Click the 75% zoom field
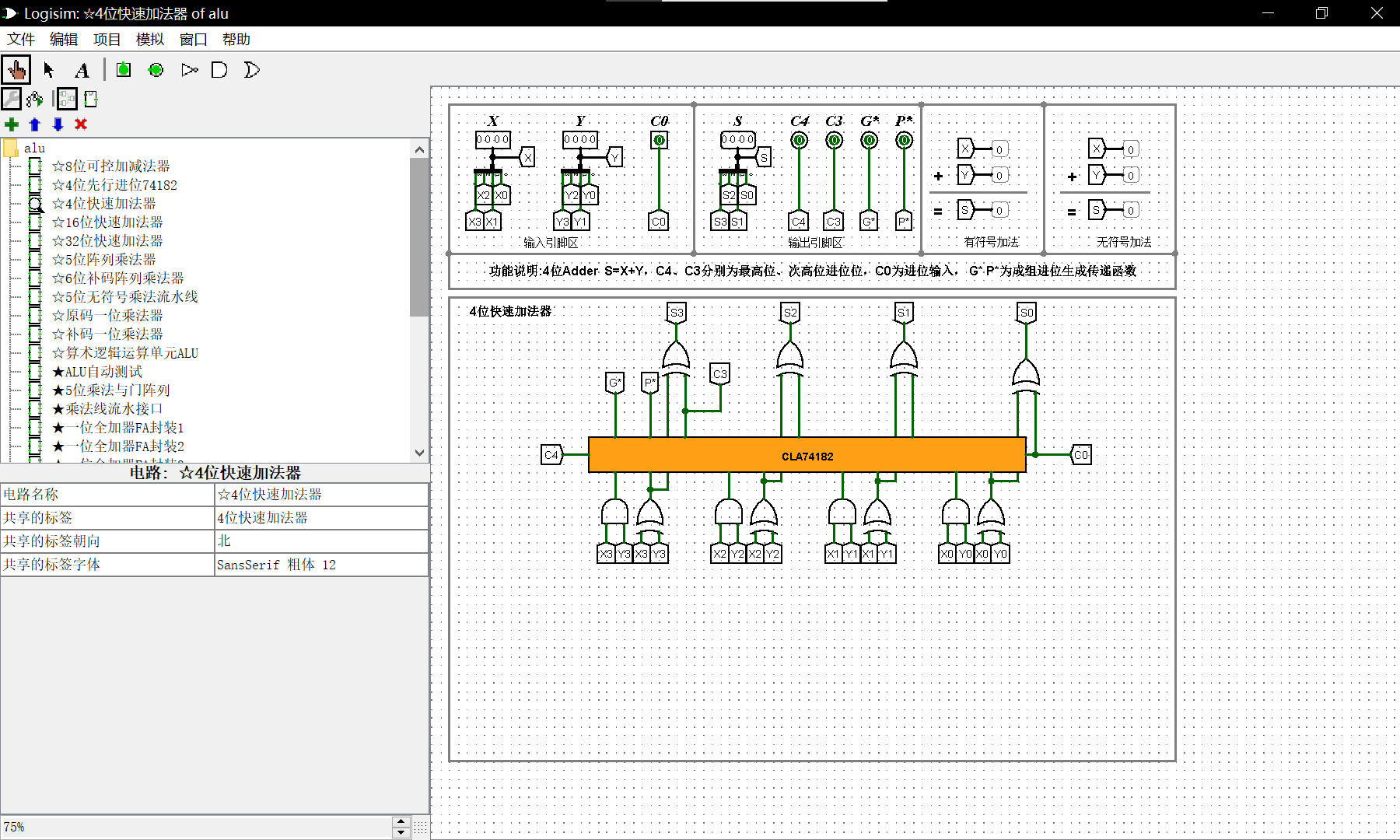 (x=196, y=828)
